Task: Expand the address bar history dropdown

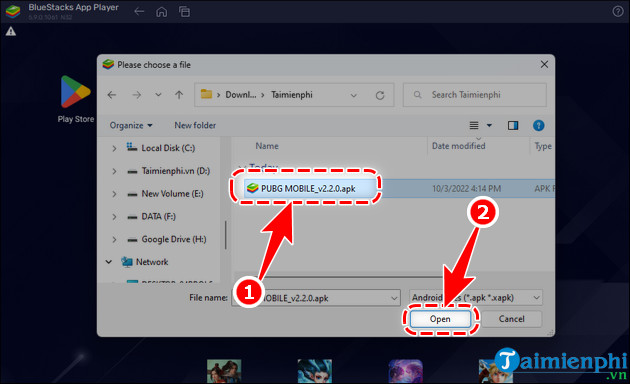Action: [354, 95]
